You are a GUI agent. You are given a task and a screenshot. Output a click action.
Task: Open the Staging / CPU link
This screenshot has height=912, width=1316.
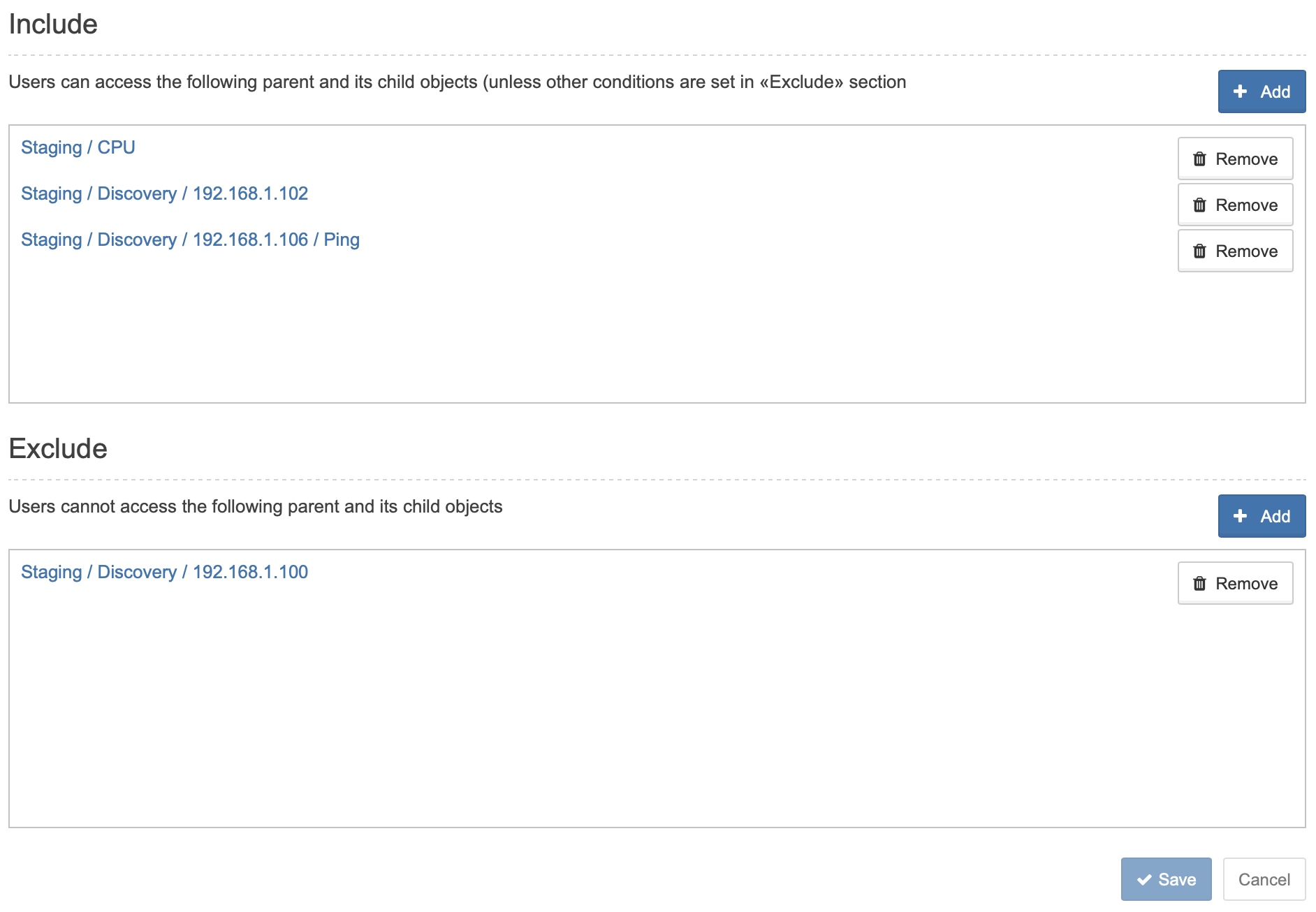78,147
